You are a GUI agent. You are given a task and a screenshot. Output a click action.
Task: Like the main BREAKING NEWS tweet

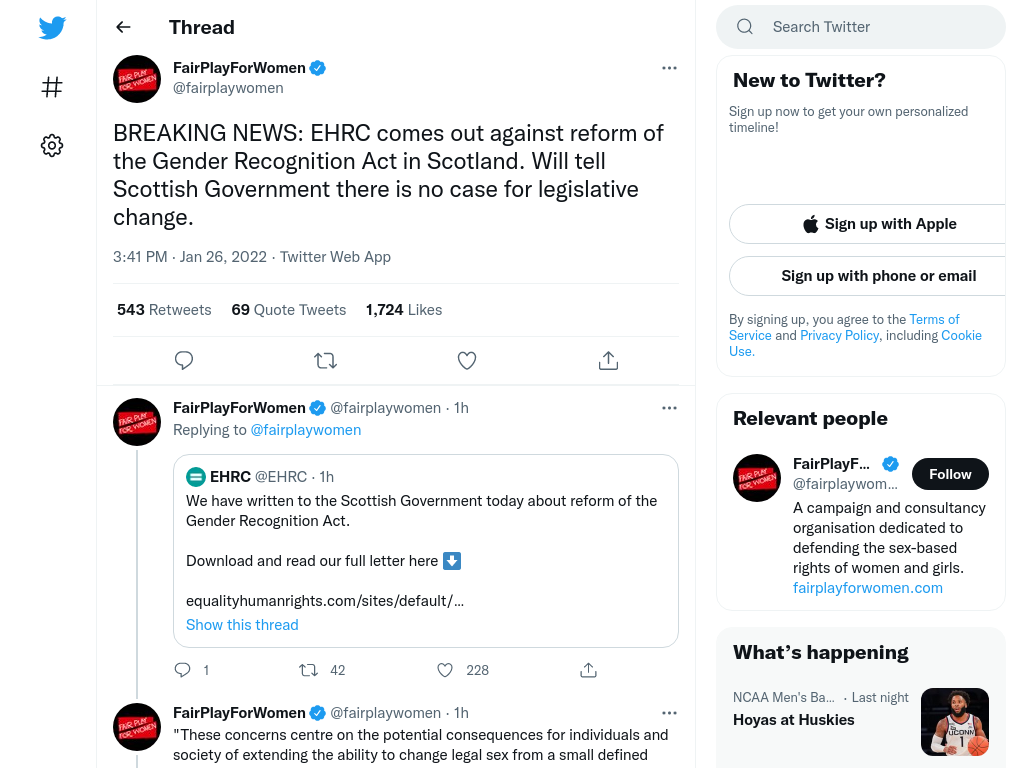tap(467, 360)
